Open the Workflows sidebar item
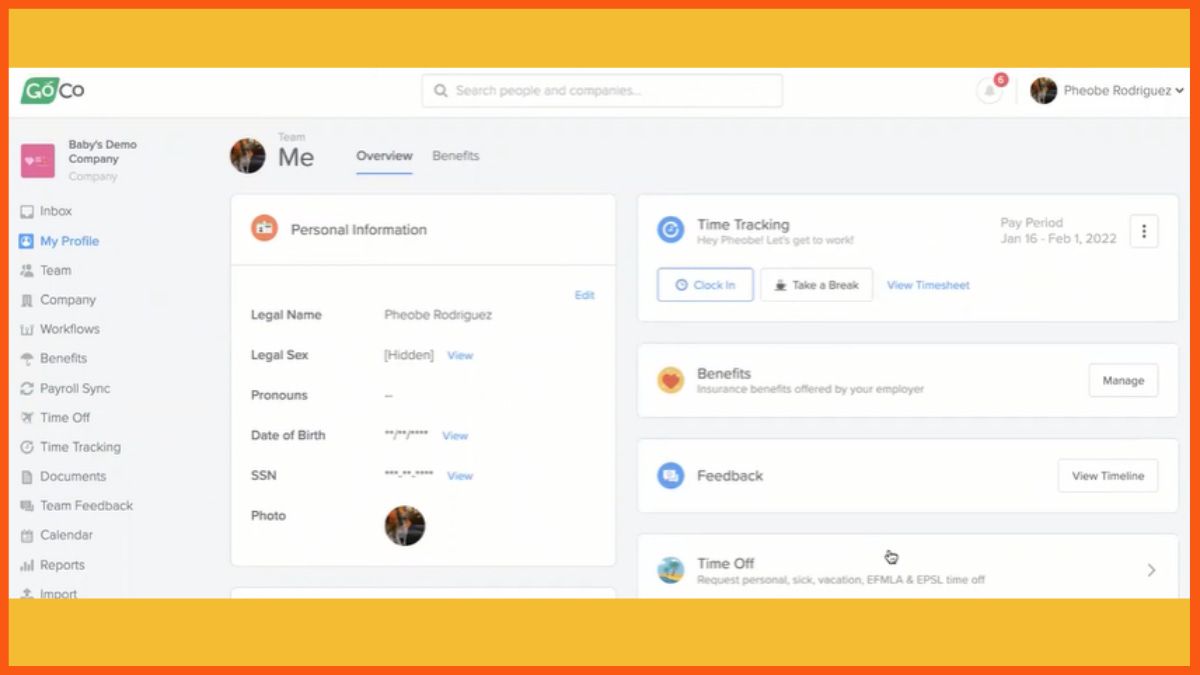1200x675 pixels. pyautogui.click(x=69, y=329)
